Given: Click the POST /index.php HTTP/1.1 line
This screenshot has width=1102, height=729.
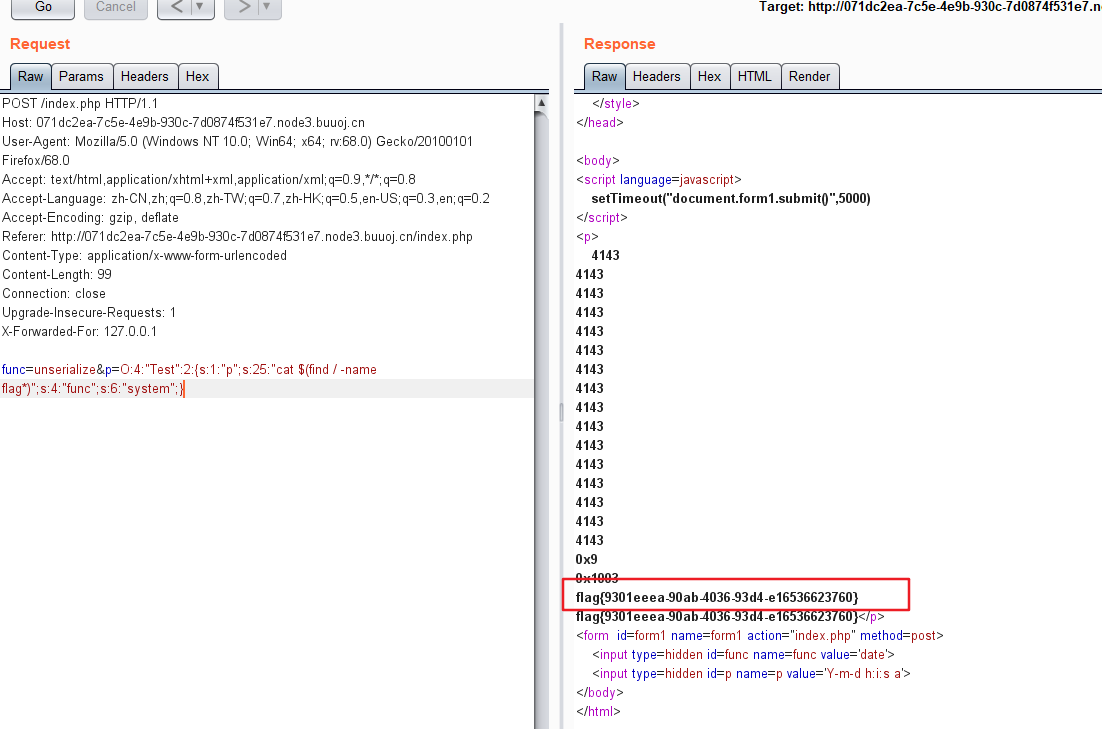Looking at the screenshot, I should click(x=80, y=103).
